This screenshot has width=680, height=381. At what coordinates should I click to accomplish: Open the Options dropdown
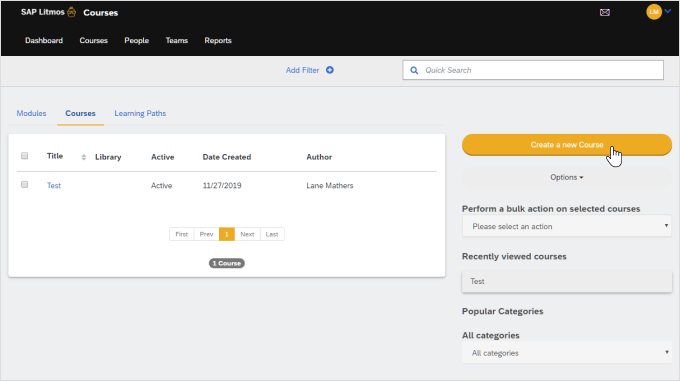click(x=566, y=177)
